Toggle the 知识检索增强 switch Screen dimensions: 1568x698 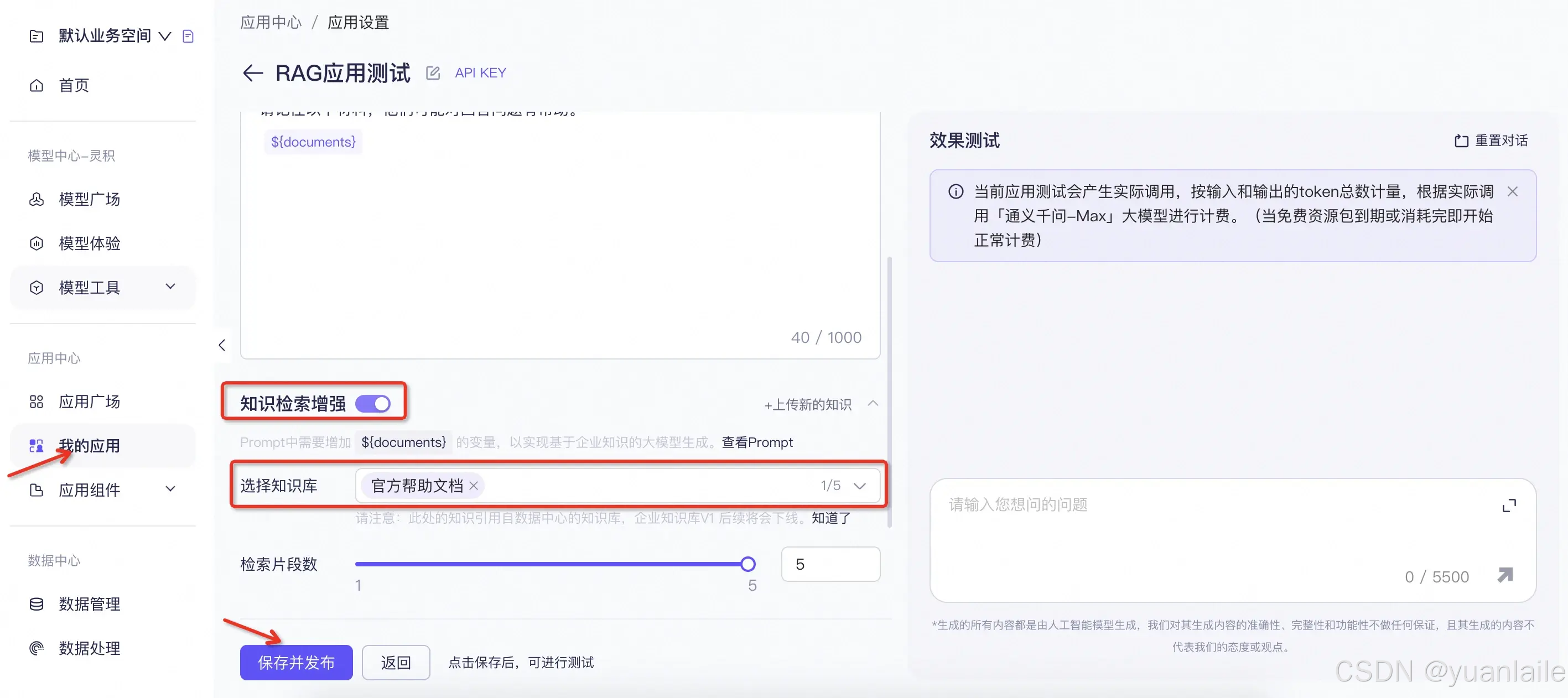pyautogui.click(x=373, y=403)
